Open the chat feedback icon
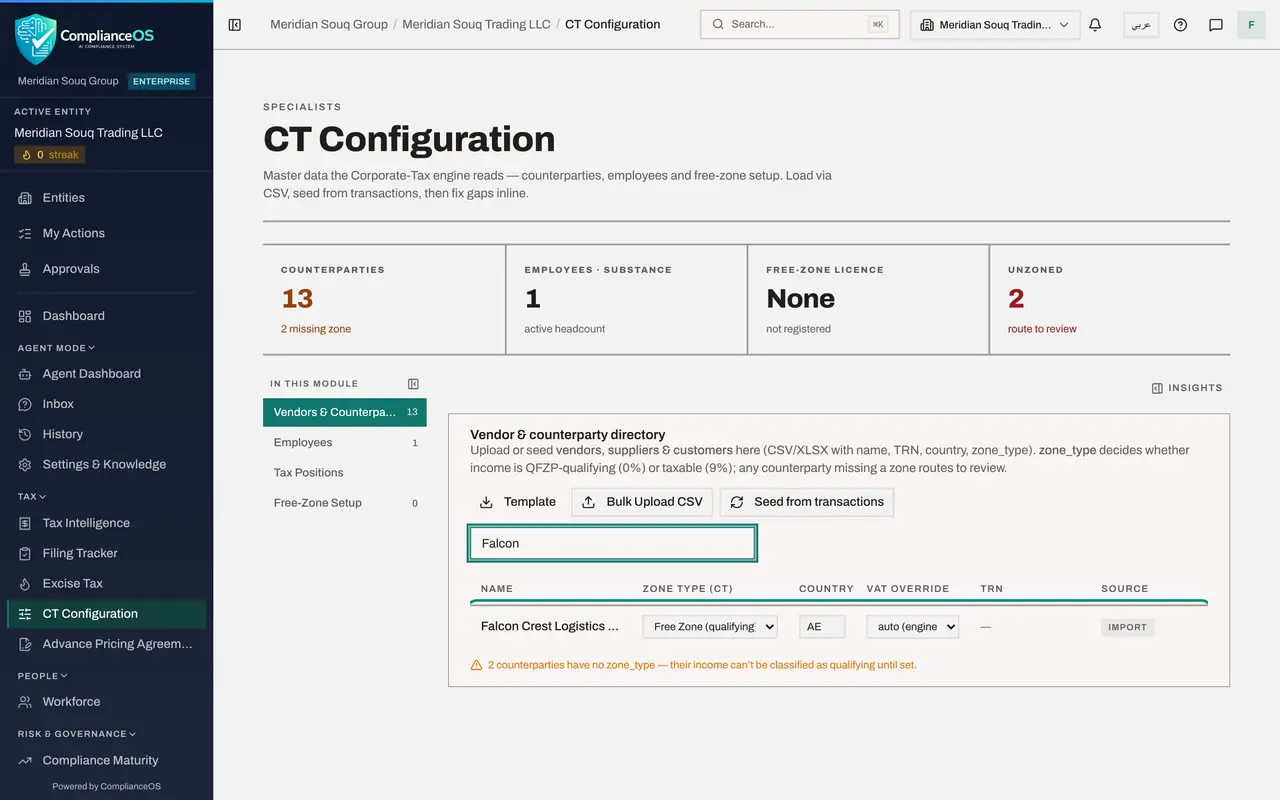Viewport: 1280px width, 800px height. point(1216,25)
